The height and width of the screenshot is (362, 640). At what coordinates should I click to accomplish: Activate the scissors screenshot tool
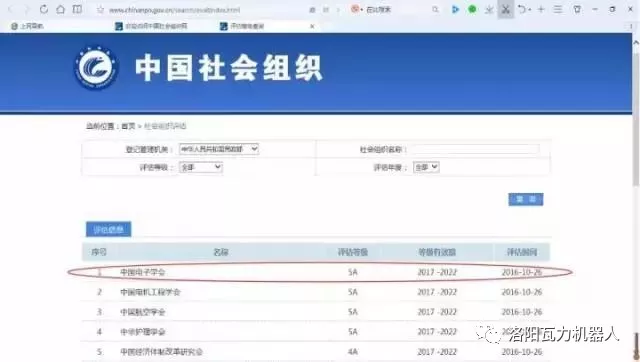pyautogui.click(x=505, y=9)
